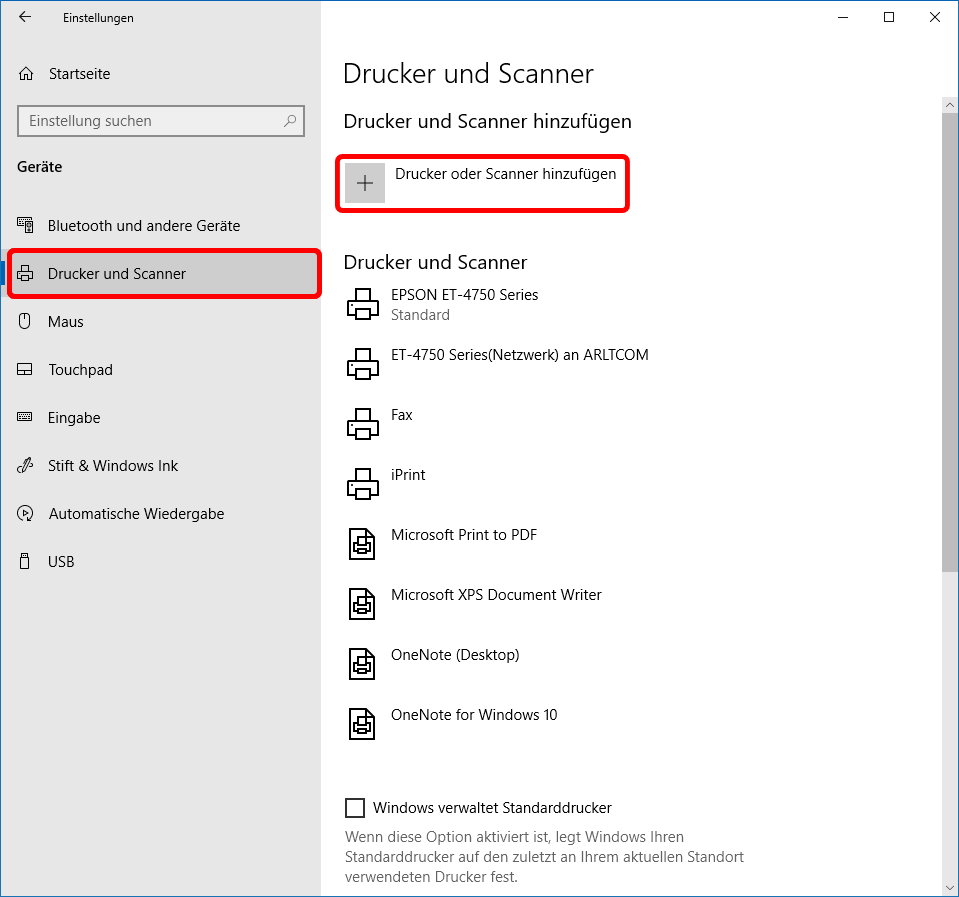Image resolution: width=959 pixels, height=897 pixels.
Task: Open Bluetooth und andere Geräte section
Action: point(143,226)
